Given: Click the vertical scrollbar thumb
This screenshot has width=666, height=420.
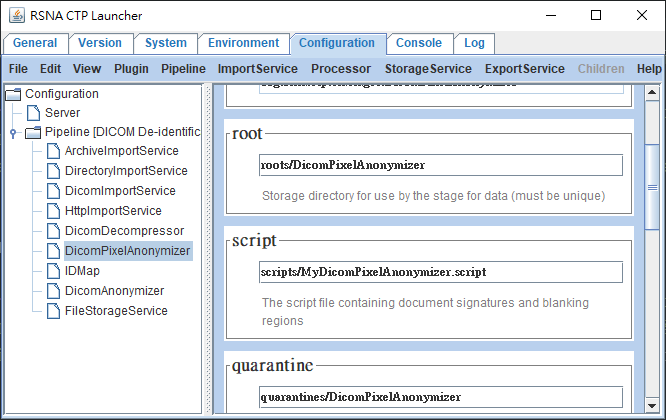Looking at the screenshot, I should pos(652,187).
